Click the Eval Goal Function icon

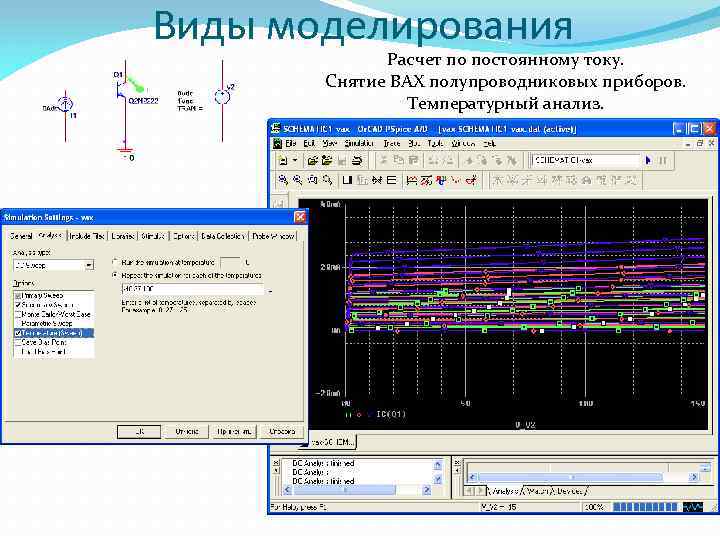427,180
